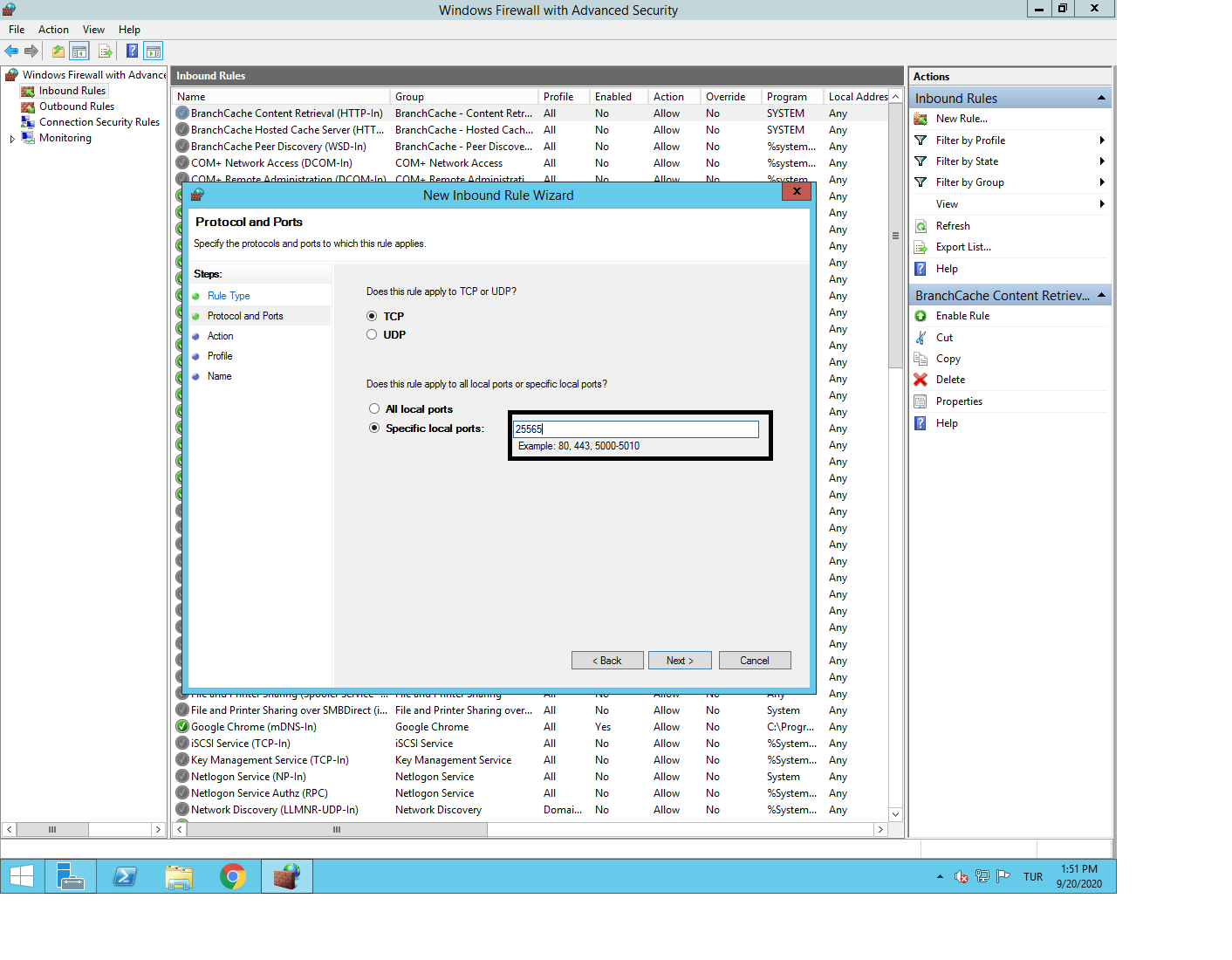Expand the Filter by Group submenu arrow
The height and width of the screenshot is (960, 1232).
coord(1102,182)
